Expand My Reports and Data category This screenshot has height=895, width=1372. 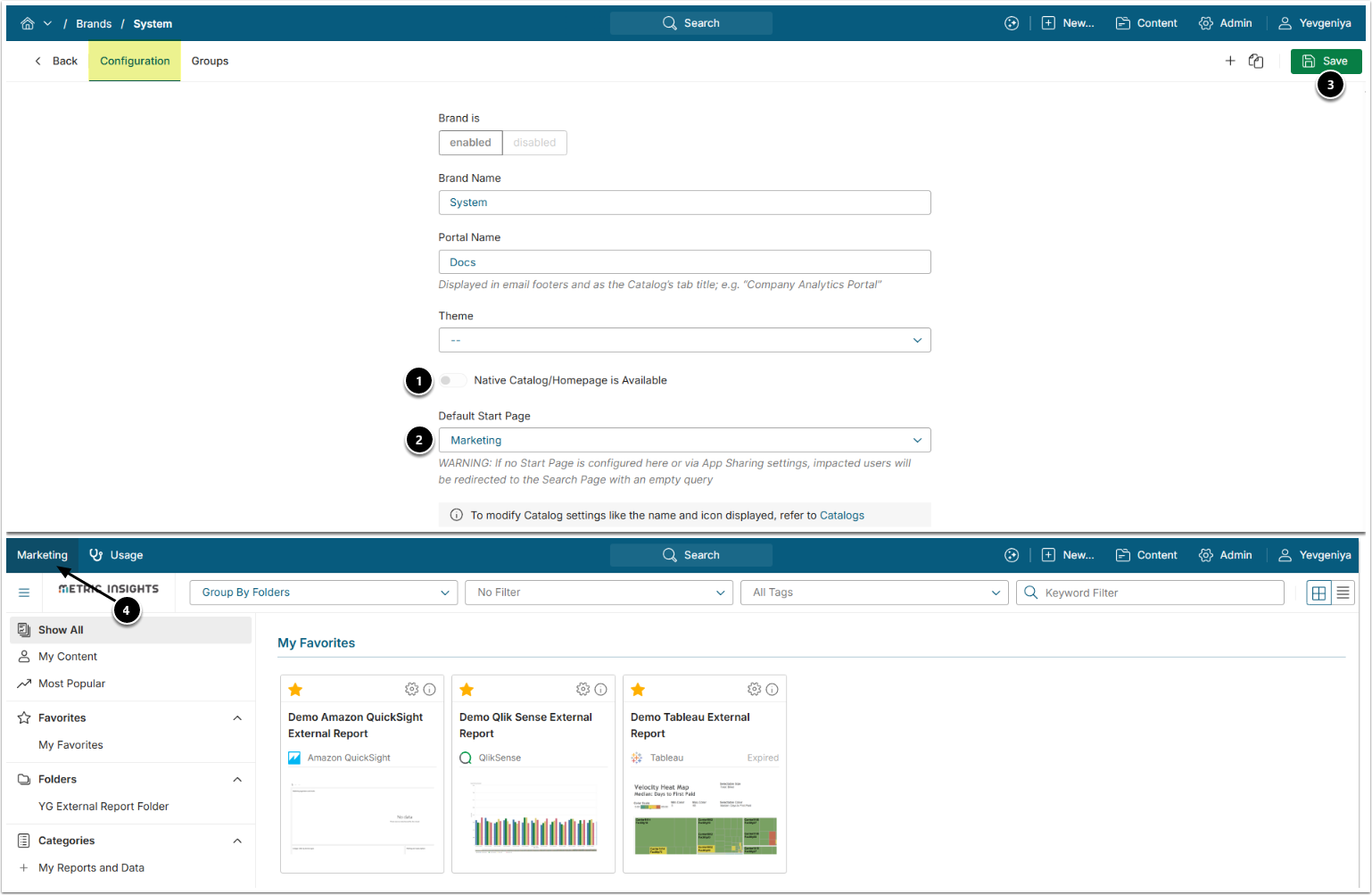tap(24, 868)
